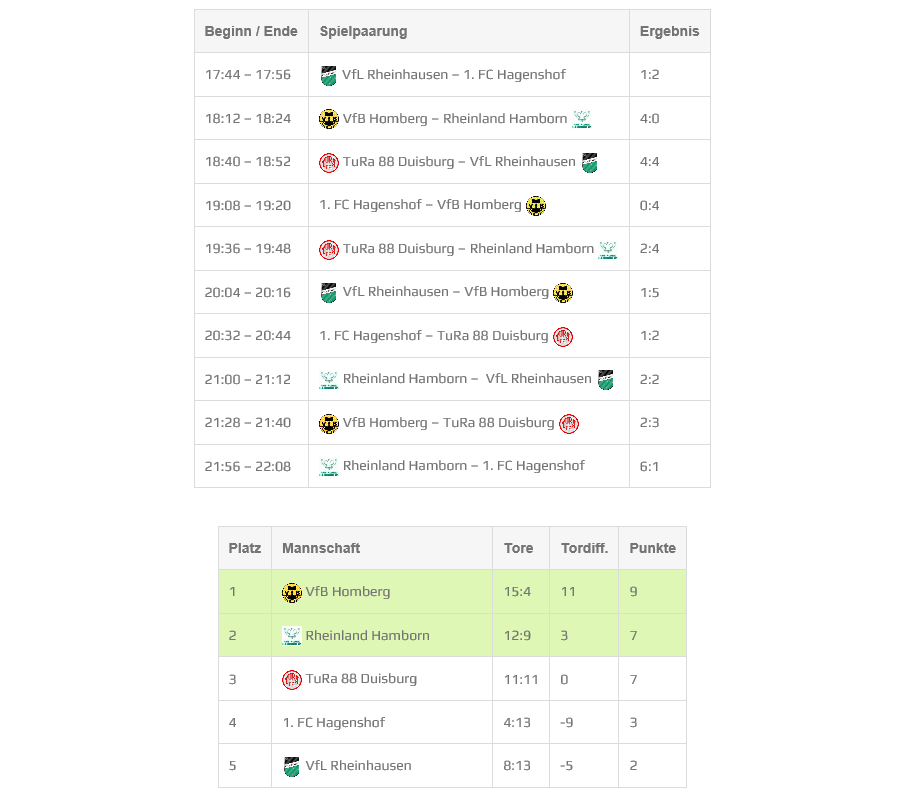900x800 pixels.
Task: Click Rheinland Hamborn logo in 19:36 match row
Action: coord(608,249)
